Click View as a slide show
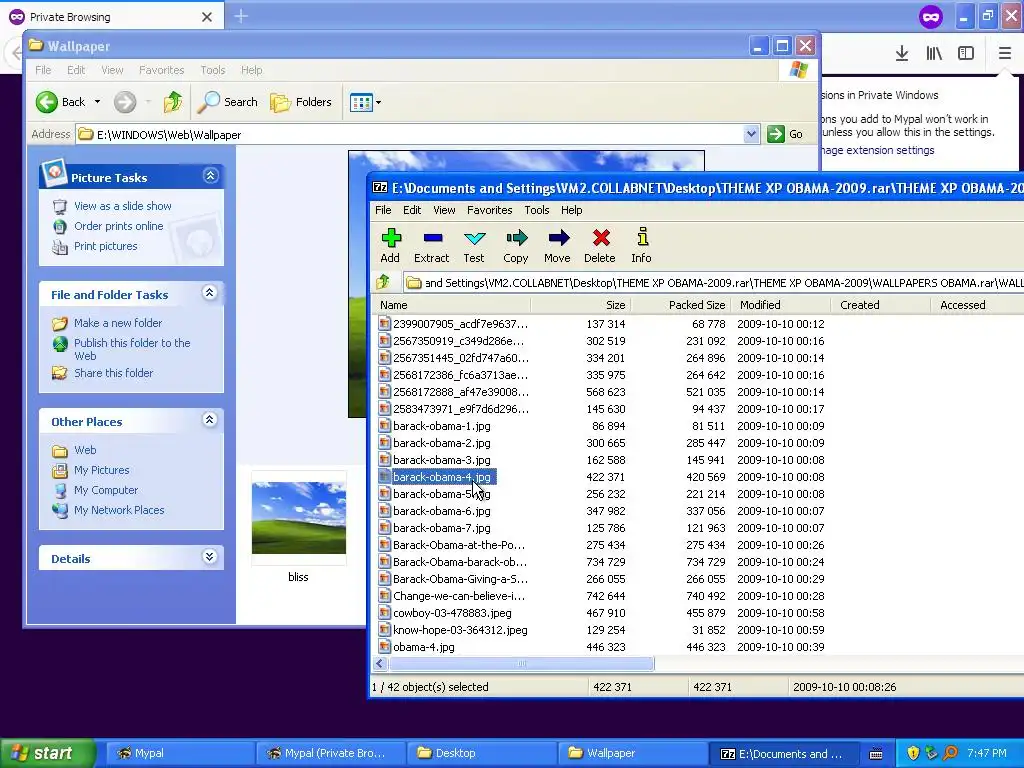Screen dimensions: 1024x768 pyautogui.click(x=123, y=206)
